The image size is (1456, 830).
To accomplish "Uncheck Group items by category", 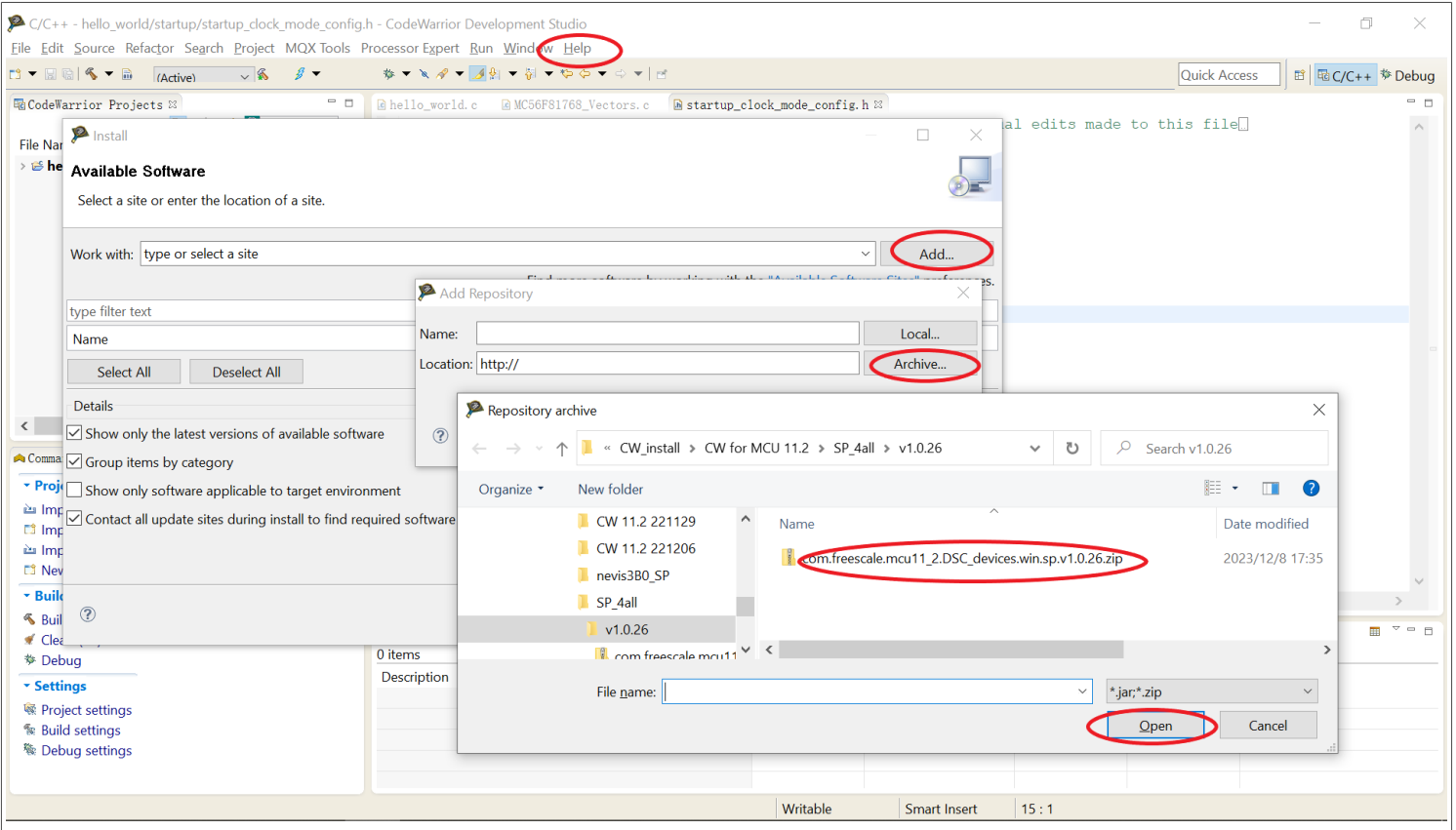I will click(x=75, y=462).
